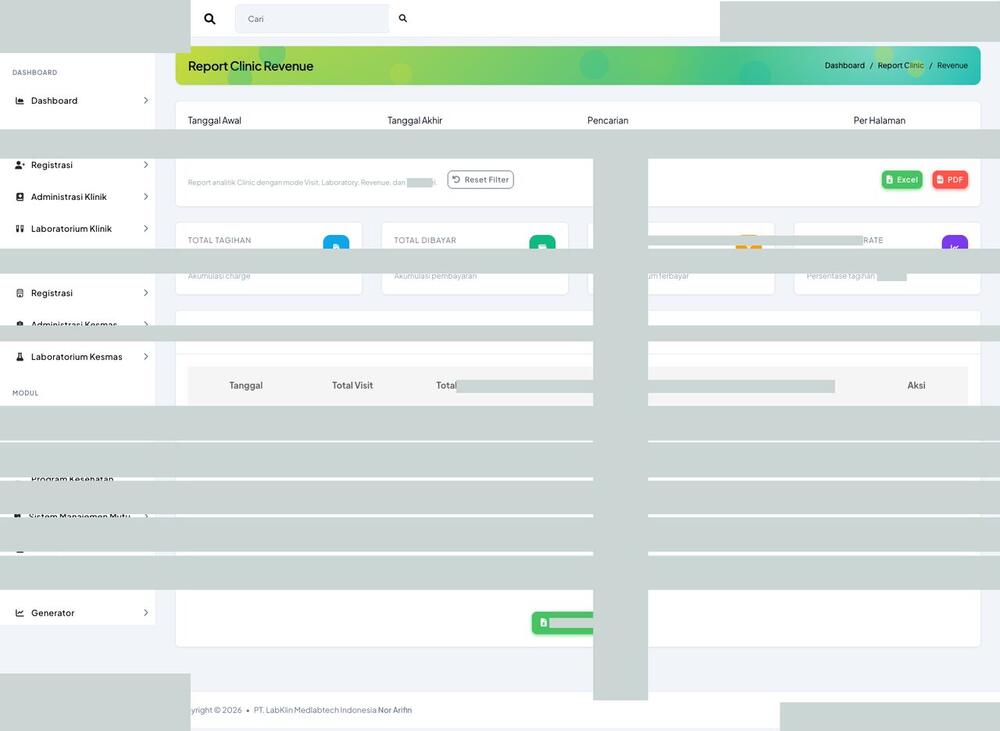Click the Administrasi Klinik icon
Viewport: 1000px width, 731px height.
[20, 197]
